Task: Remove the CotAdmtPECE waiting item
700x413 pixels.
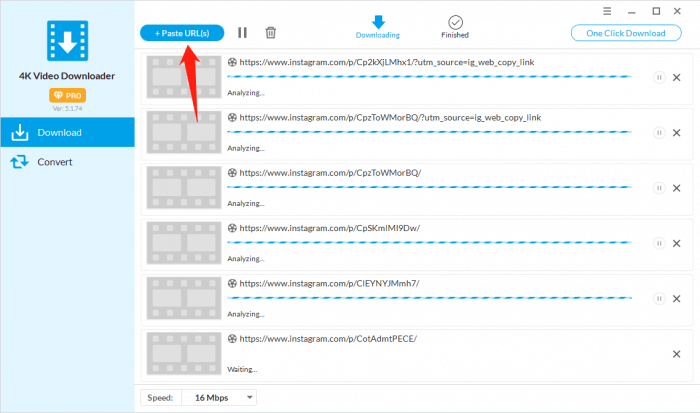Action: coord(677,353)
